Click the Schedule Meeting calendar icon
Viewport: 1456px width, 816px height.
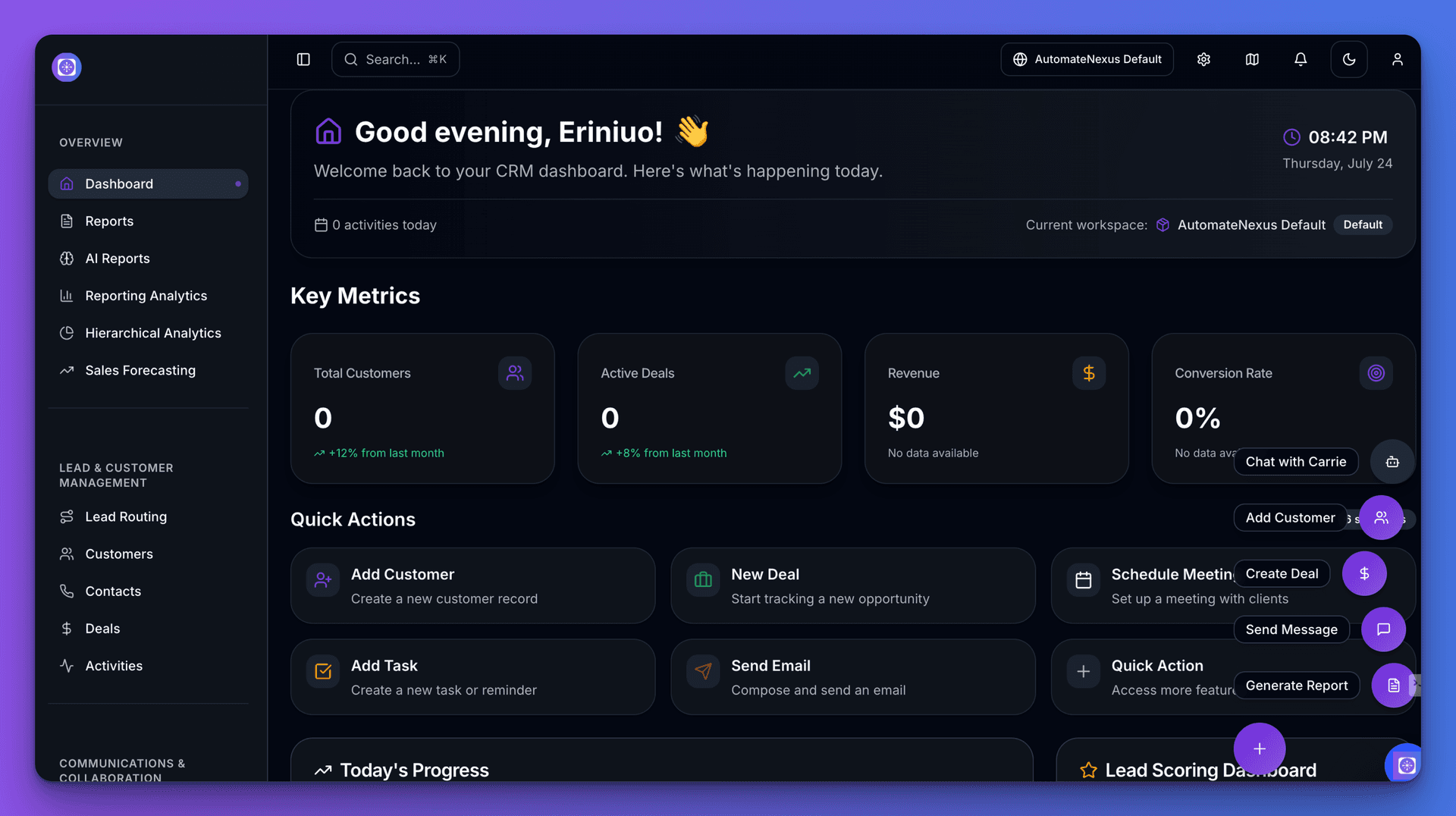tap(1084, 579)
